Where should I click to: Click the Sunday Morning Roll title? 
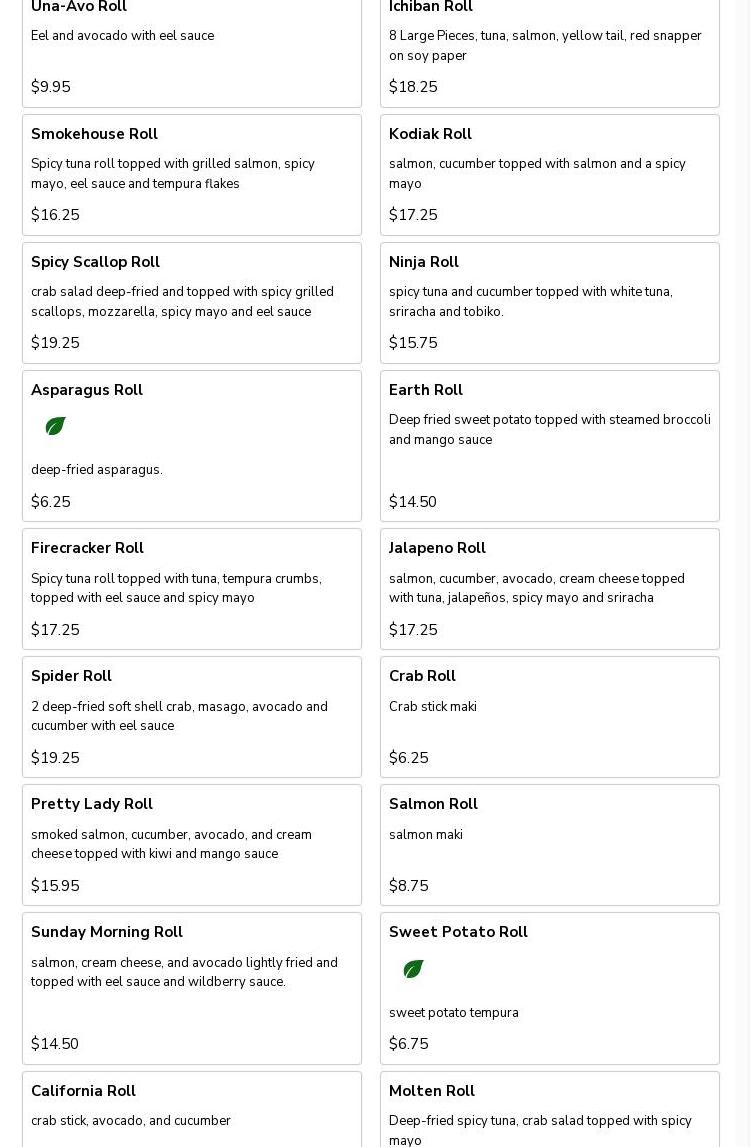(107, 932)
